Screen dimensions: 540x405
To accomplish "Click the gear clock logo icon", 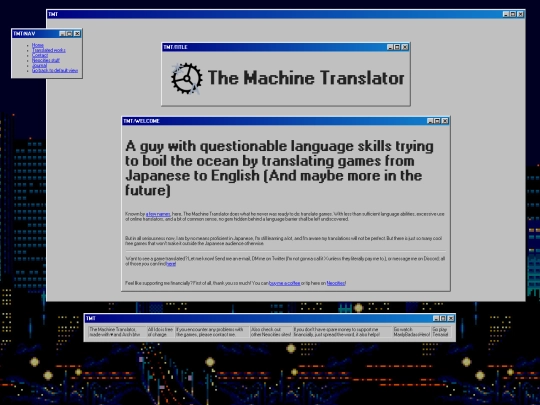I will (186, 78).
